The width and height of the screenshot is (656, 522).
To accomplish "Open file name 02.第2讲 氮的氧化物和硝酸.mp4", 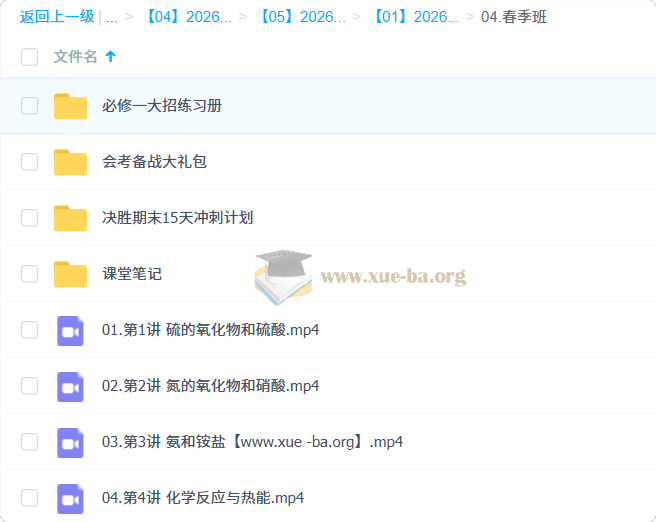I will click(x=210, y=386).
